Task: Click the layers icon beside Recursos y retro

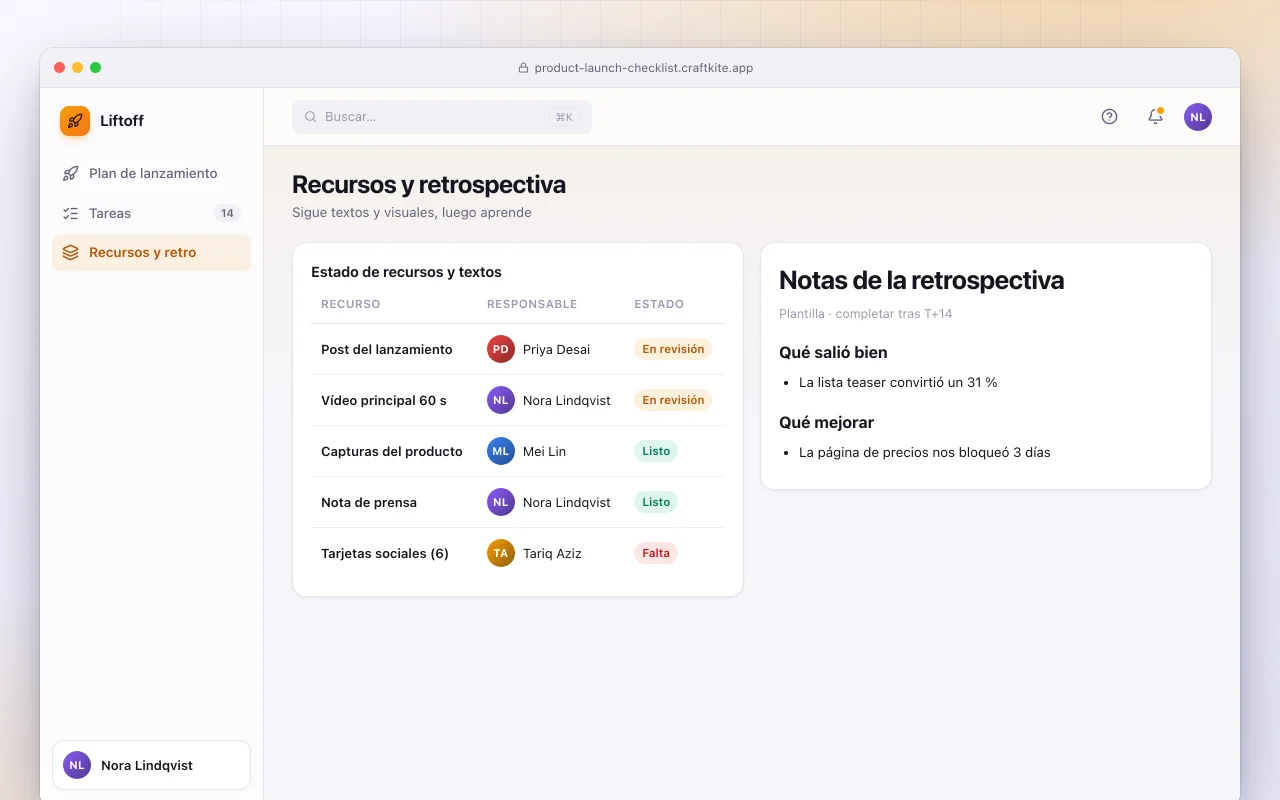Action: click(70, 253)
